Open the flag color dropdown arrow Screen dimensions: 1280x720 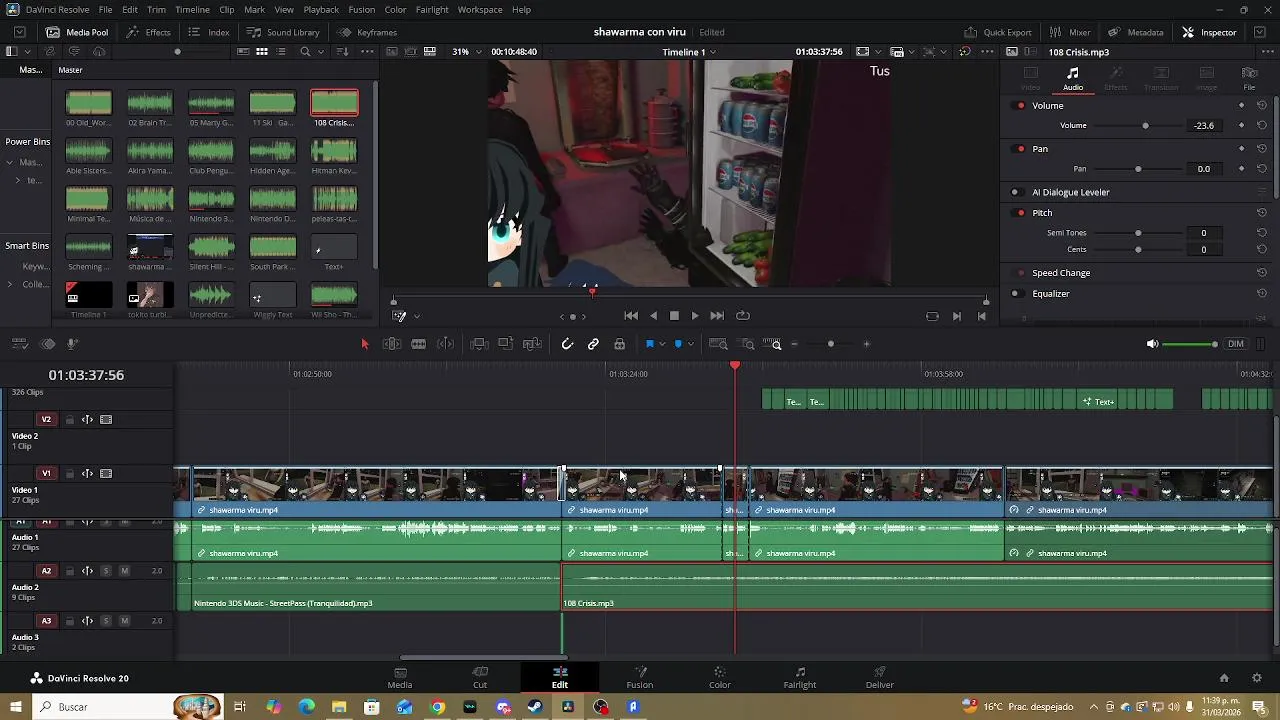661,345
